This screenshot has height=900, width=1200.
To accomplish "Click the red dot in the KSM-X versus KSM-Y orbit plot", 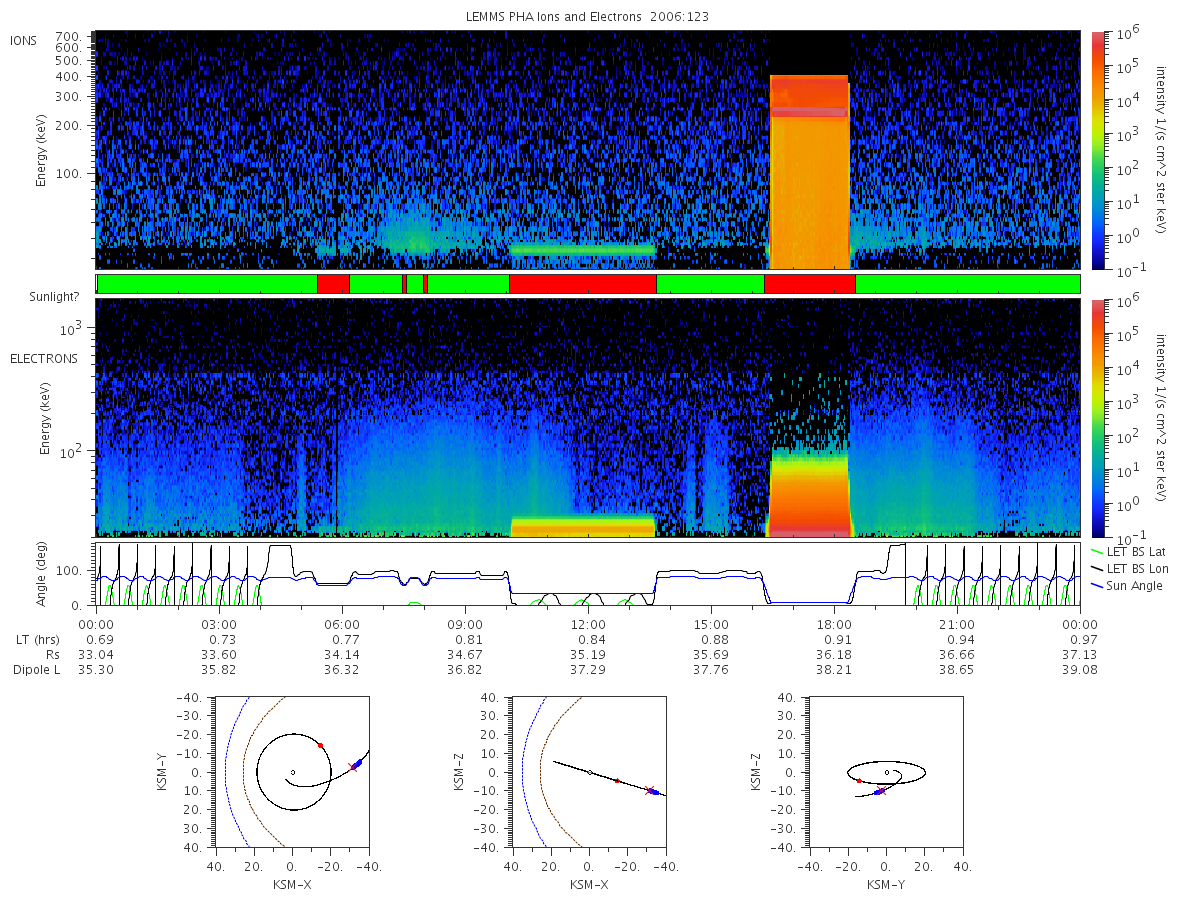I will (320, 745).
